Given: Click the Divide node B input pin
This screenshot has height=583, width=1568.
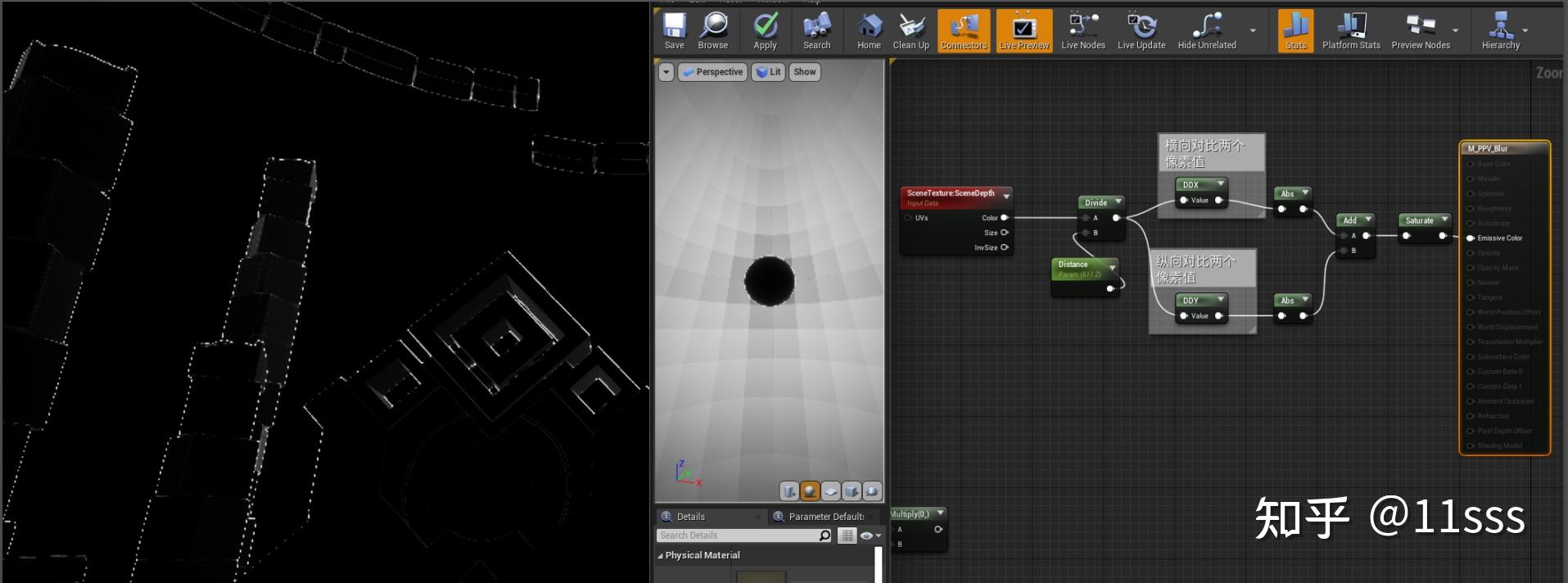Looking at the screenshot, I should [1086, 233].
